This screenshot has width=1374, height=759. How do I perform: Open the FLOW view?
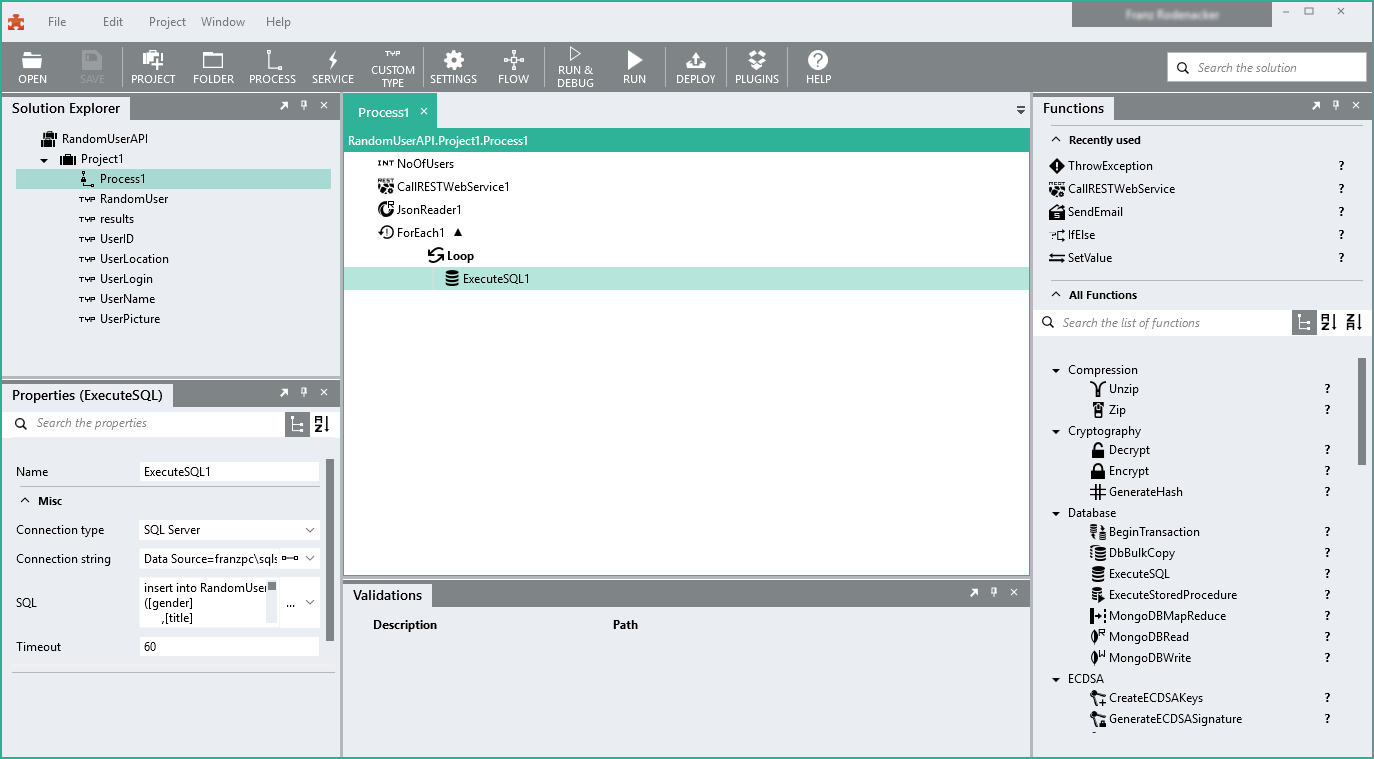[x=513, y=67]
